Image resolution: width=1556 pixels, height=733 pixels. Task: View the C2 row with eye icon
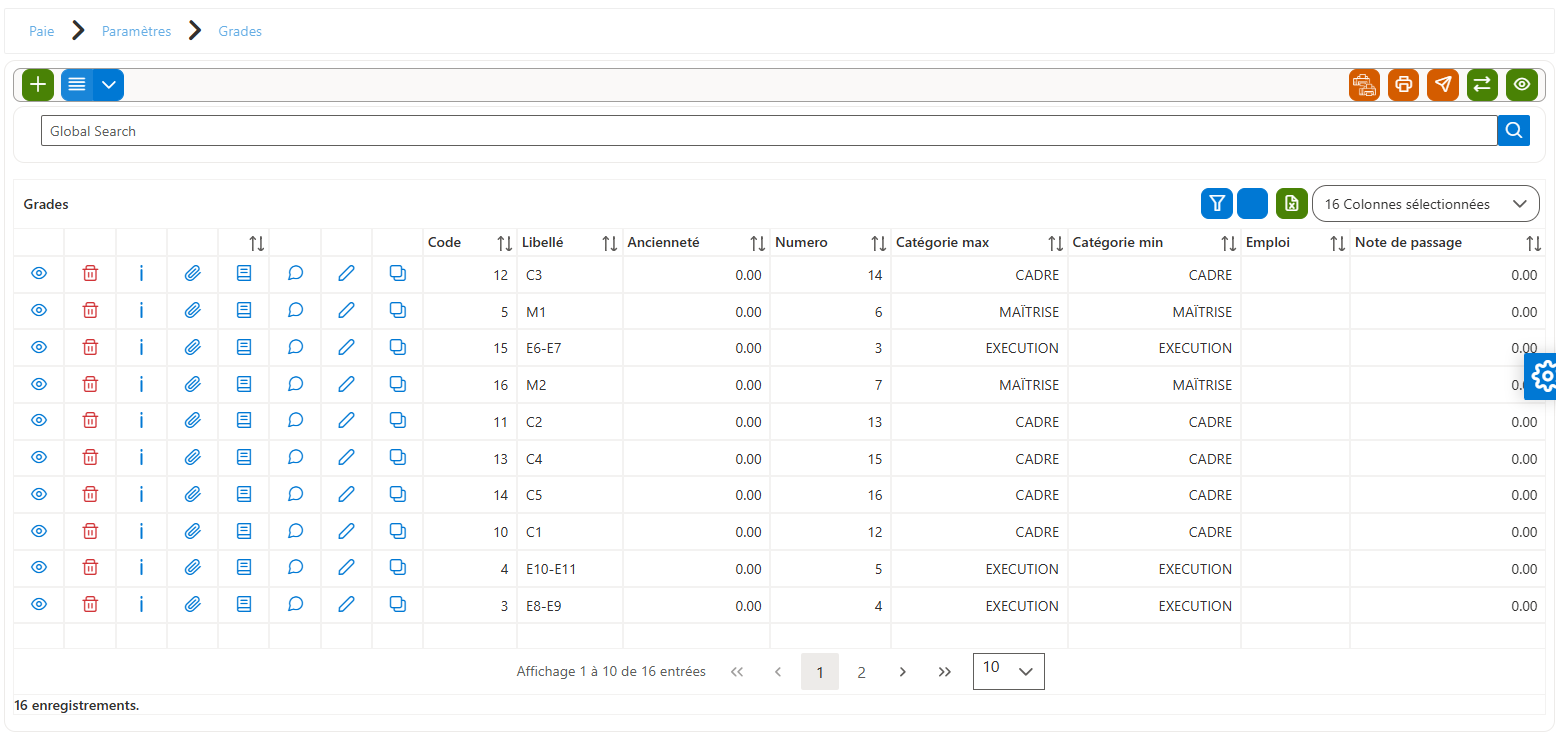(x=39, y=421)
